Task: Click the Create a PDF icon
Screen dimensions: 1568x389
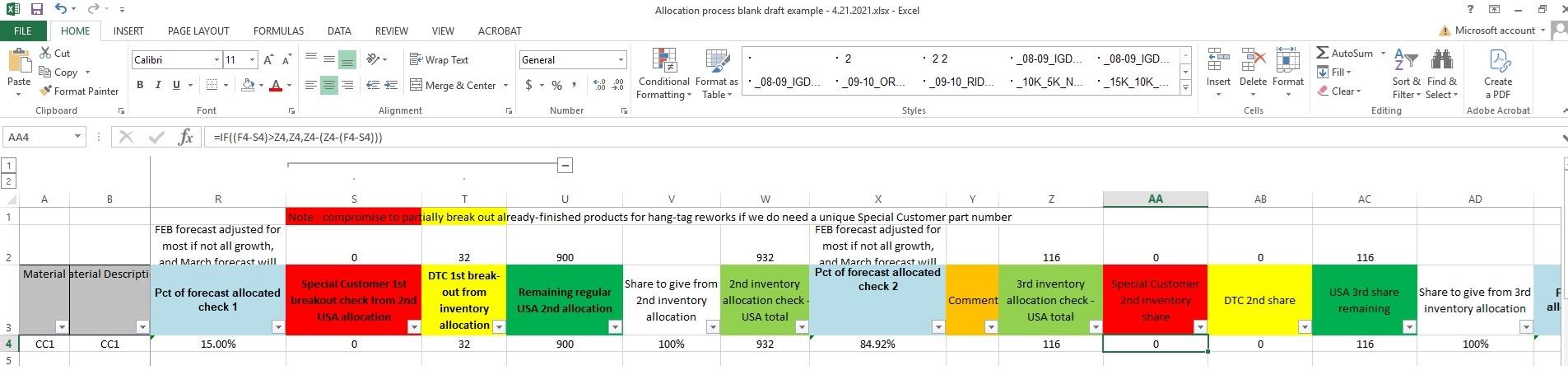Action: pos(1498,61)
